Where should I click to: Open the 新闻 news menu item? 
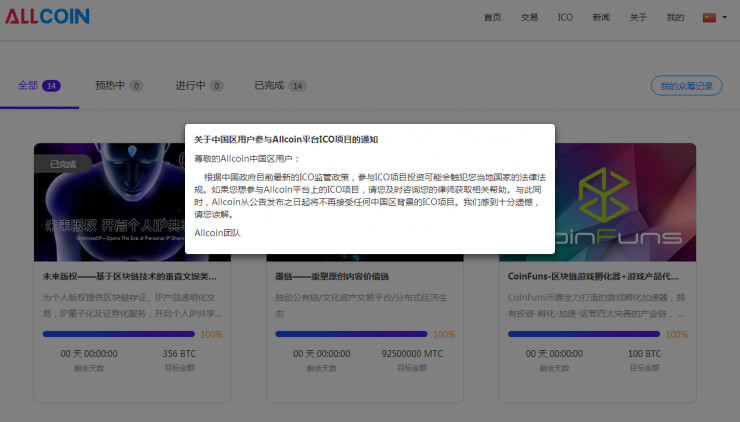(x=601, y=17)
